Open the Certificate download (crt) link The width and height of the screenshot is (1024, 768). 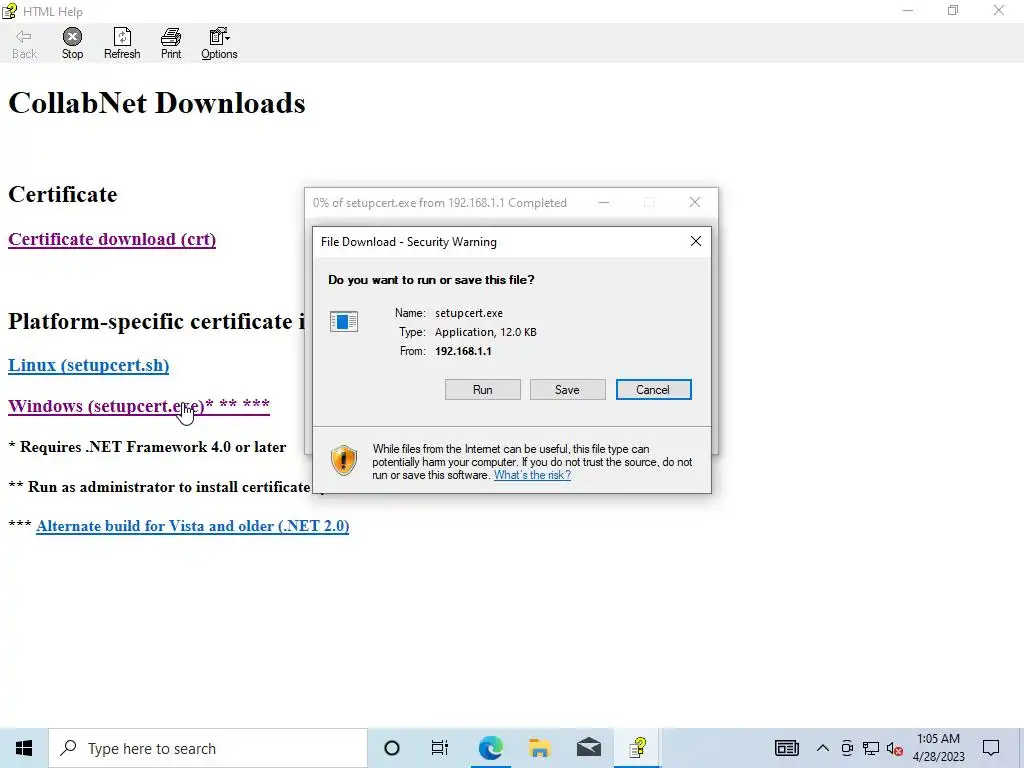click(112, 239)
